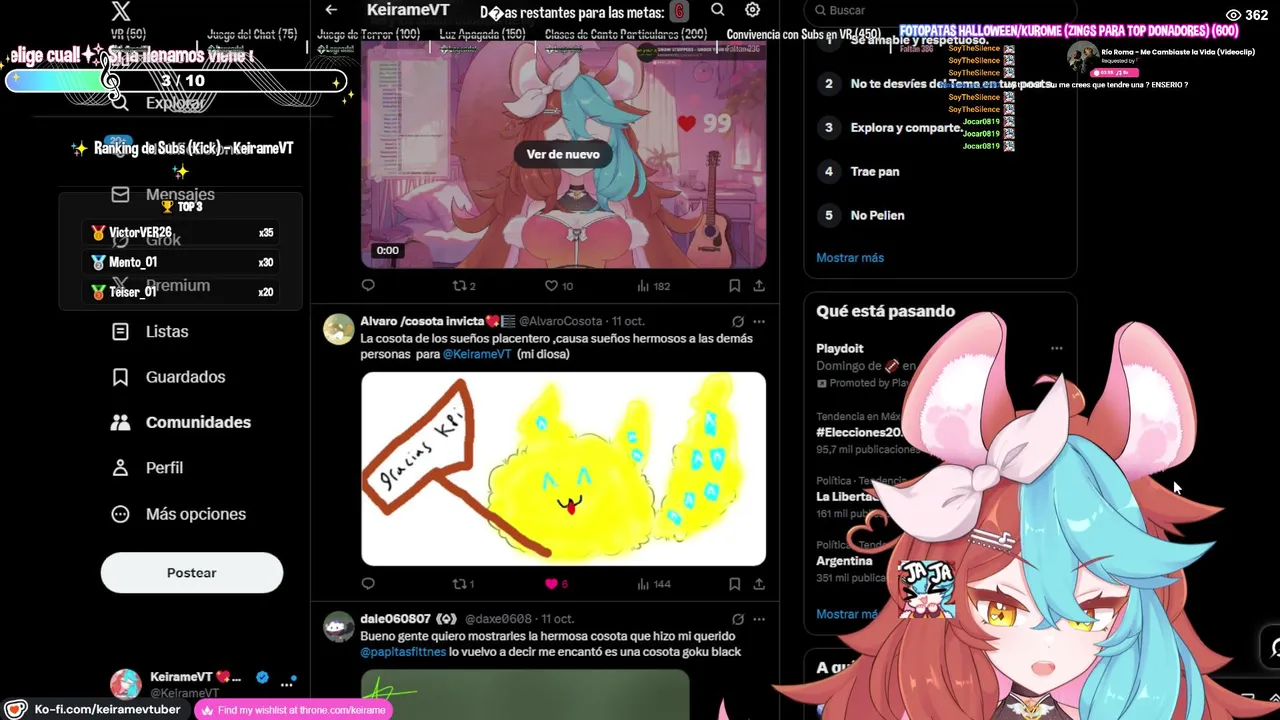This screenshot has height=720, width=1280.
Task: Open the community settings gear icon
Action: pyautogui.click(x=752, y=10)
